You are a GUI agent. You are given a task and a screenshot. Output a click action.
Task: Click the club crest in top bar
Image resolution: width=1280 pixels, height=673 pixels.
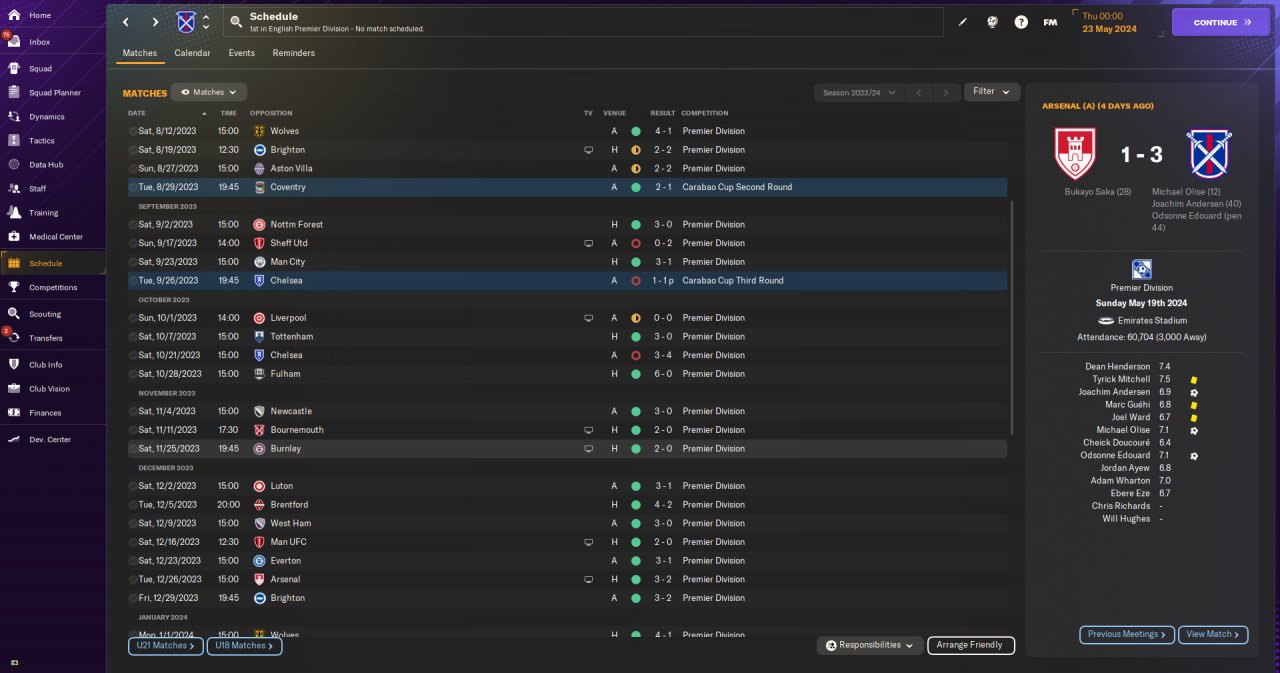[186, 22]
